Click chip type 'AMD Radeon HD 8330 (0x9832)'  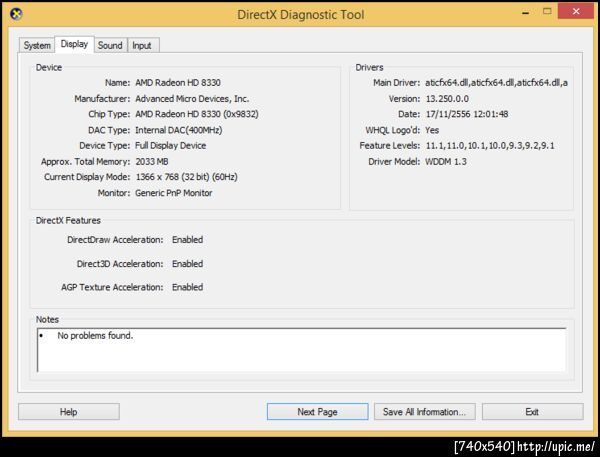(197, 114)
